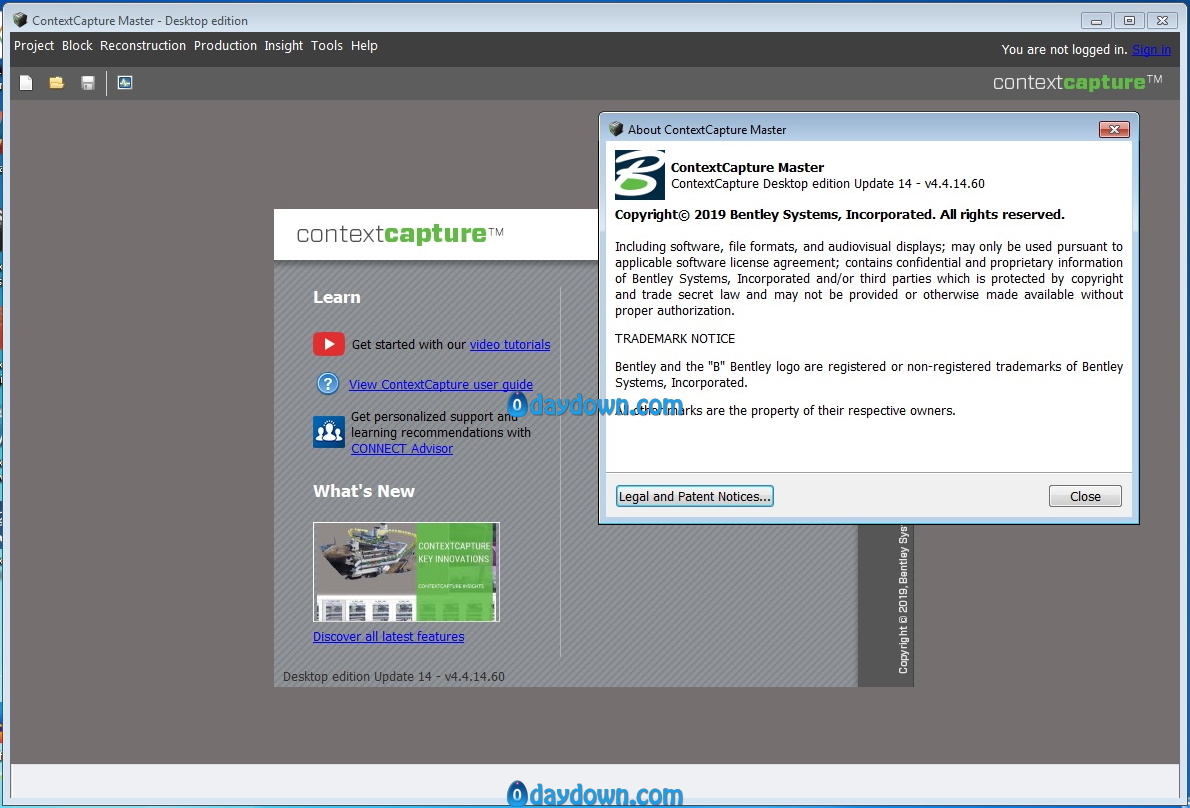Create a new project with the blank page icon
This screenshot has height=808, width=1190.
[x=26, y=83]
